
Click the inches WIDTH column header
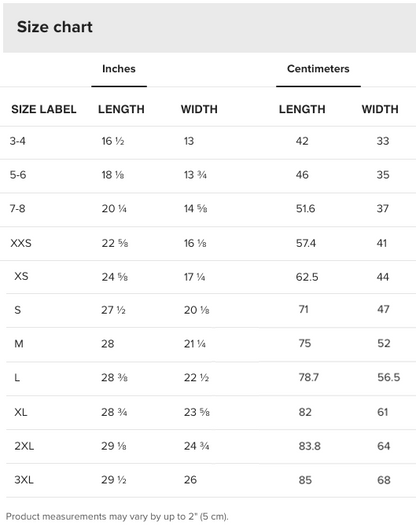point(199,109)
